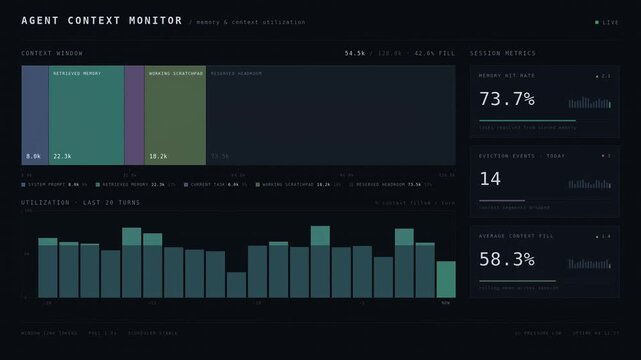
Task: Click the Retrieved Memory legend swatch
Action: click(98, 185)
